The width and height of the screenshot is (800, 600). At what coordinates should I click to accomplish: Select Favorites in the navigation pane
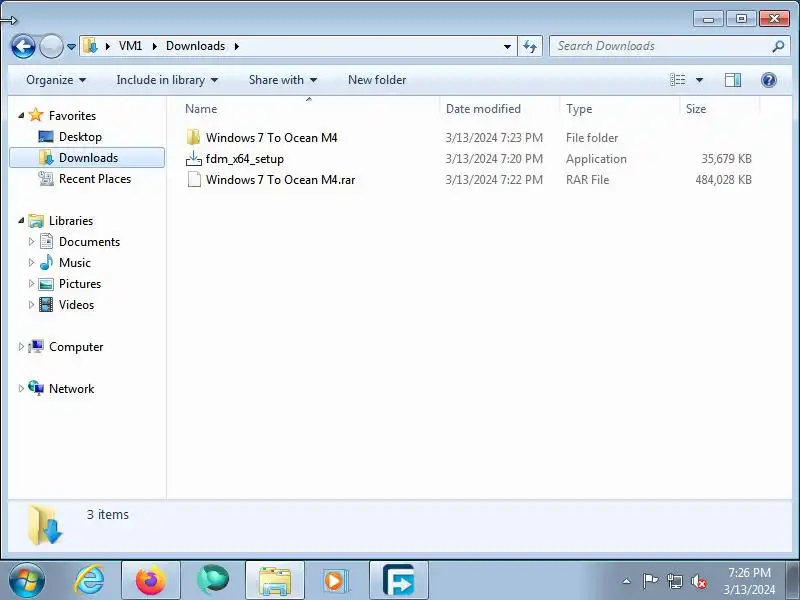click(72, 116)
